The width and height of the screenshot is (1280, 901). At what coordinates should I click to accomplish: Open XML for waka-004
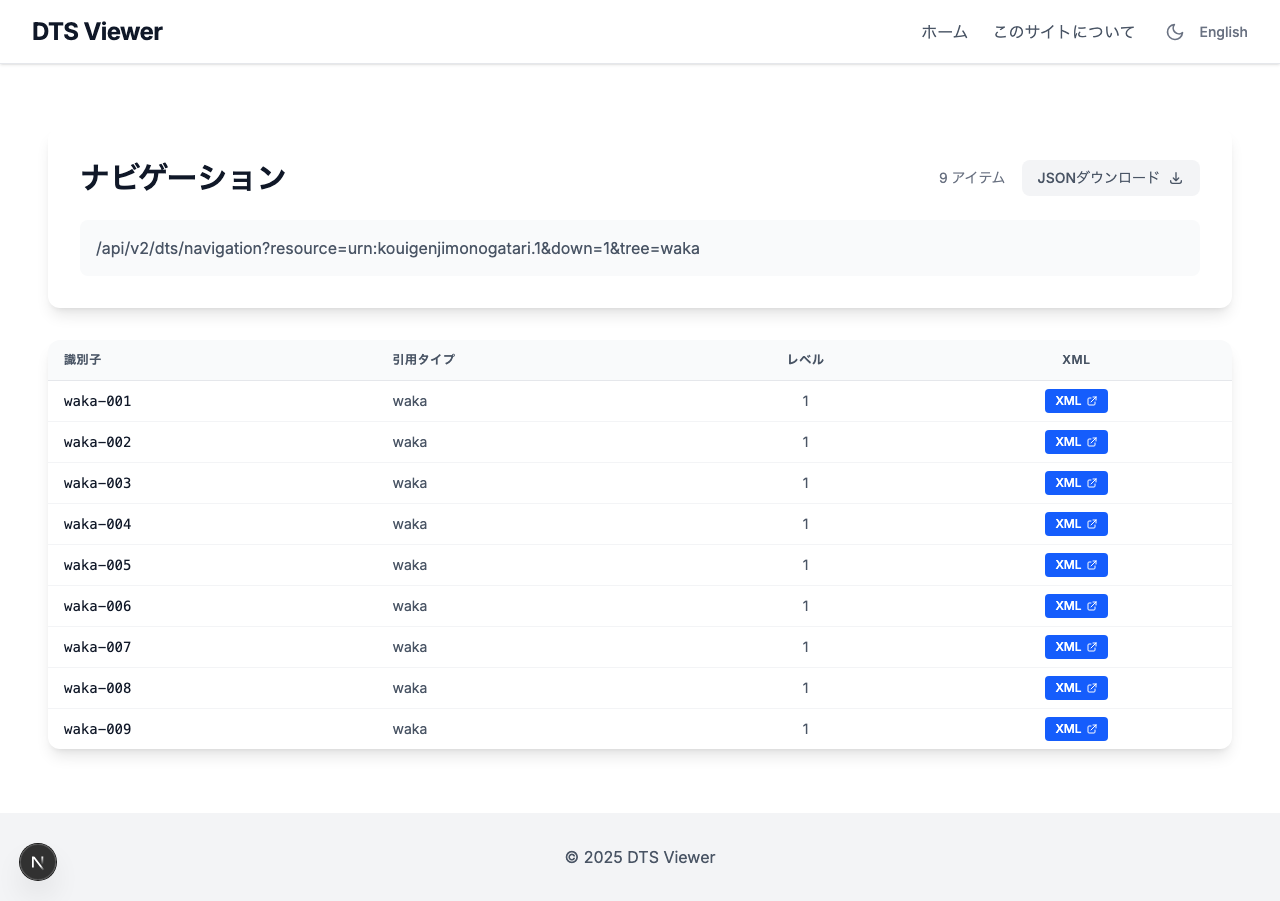[x=1076, y=523]
